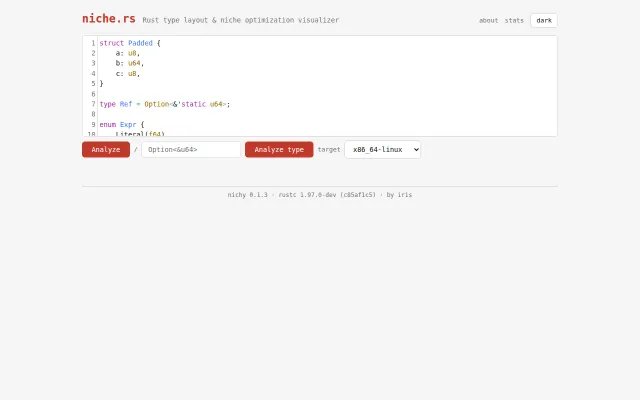Toggle dark mode with the dark button

[544, 20]
